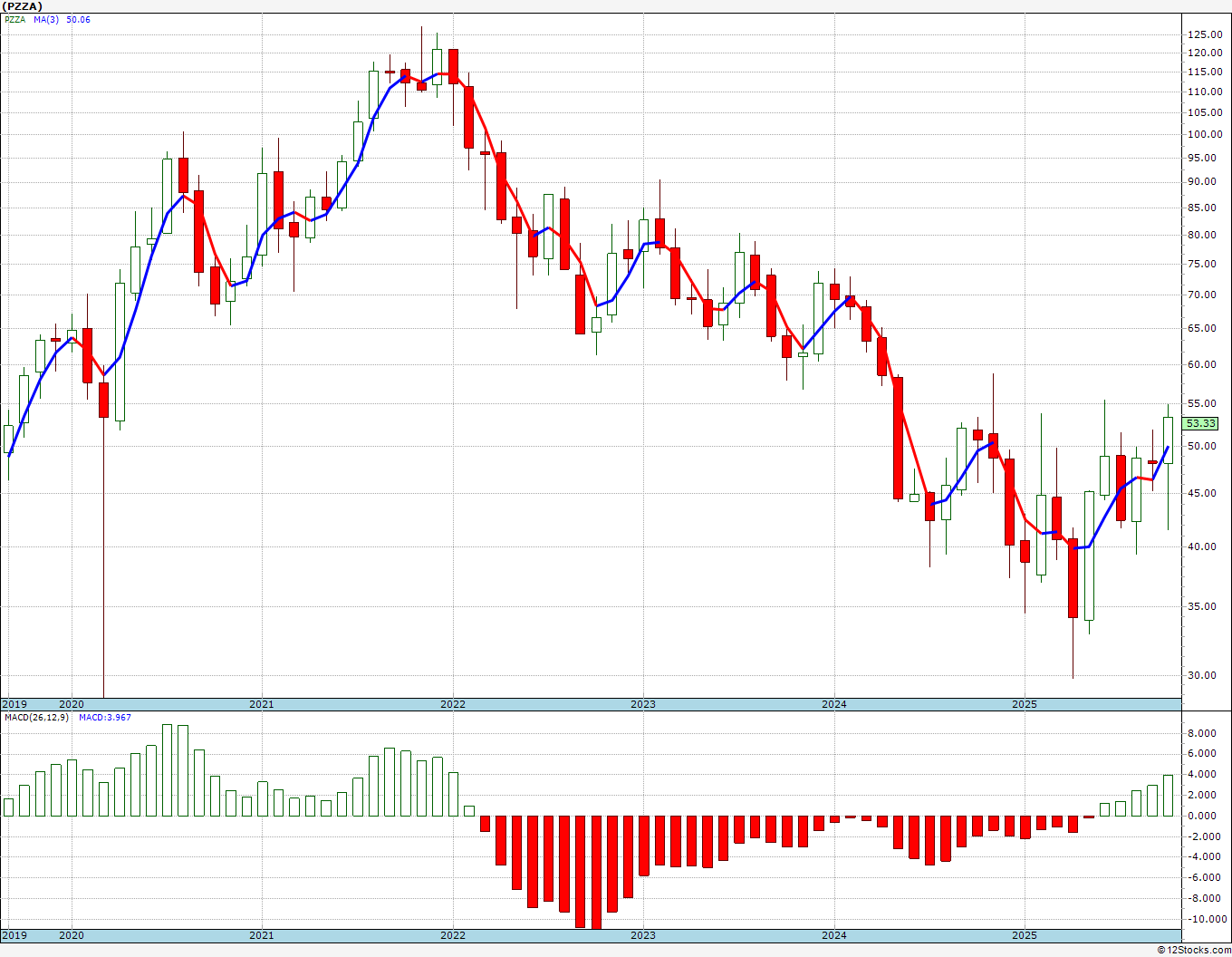Click 2025 on the MACD panel time axis
1232x957 pixels.
click(1024, 935)
